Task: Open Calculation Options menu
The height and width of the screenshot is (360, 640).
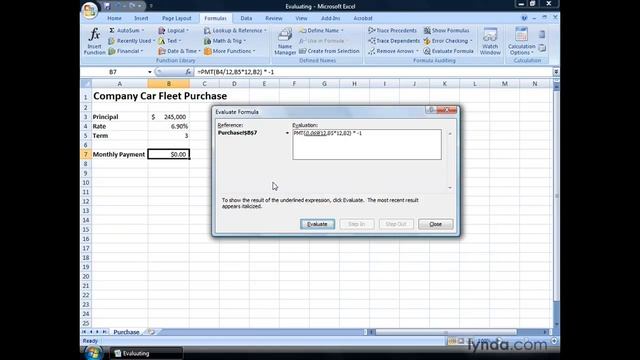Action: [x=521, y=41]
